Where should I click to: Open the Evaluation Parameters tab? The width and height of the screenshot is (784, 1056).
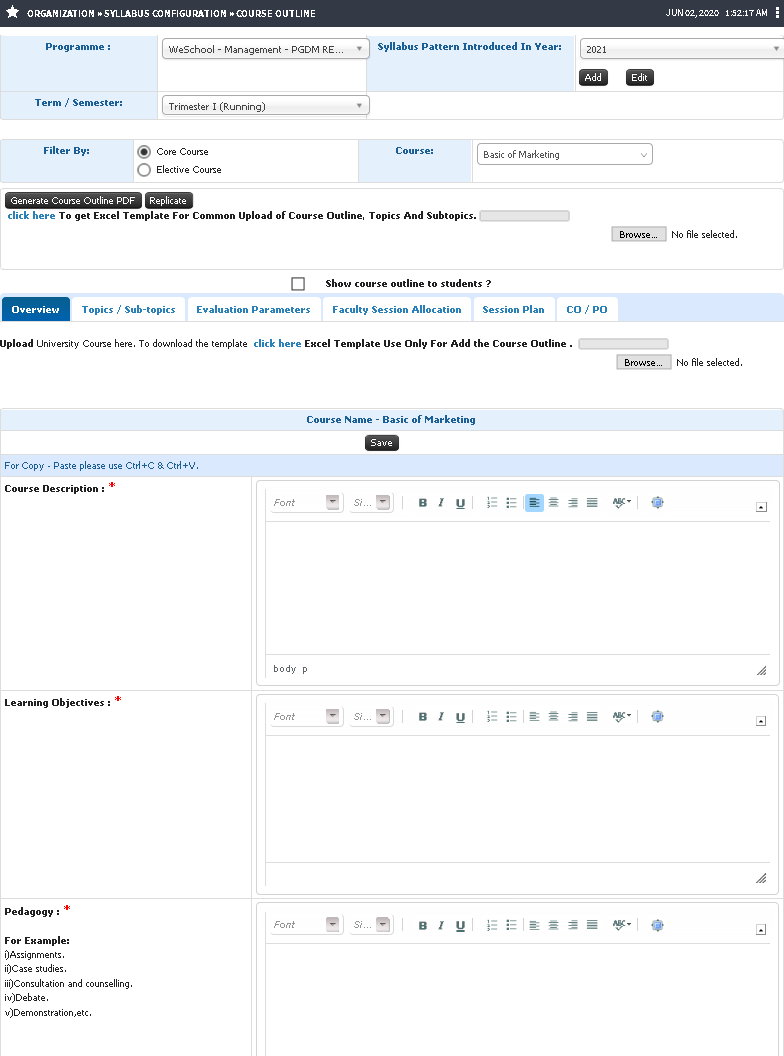pyautogui.click(x=253, y=309)
